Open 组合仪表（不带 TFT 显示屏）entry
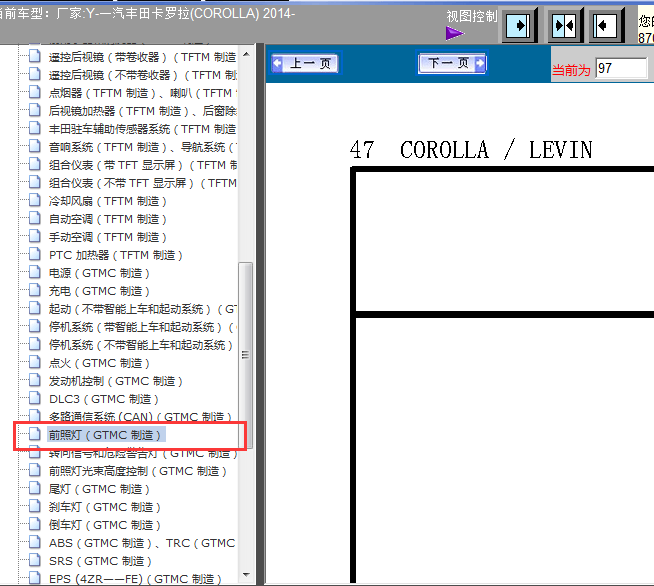Screen dimensions: 654x586 (x=143, y=183)
